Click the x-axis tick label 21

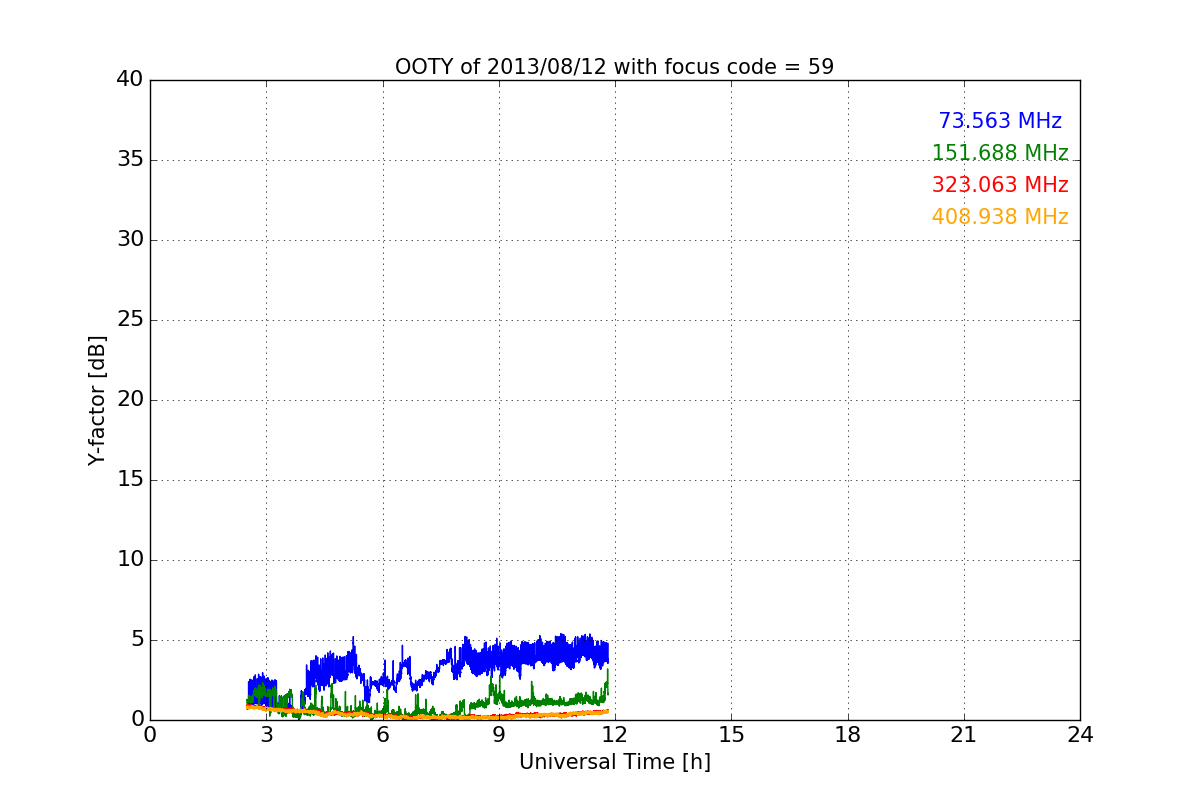pyautogui.click(x=964, y=735)
